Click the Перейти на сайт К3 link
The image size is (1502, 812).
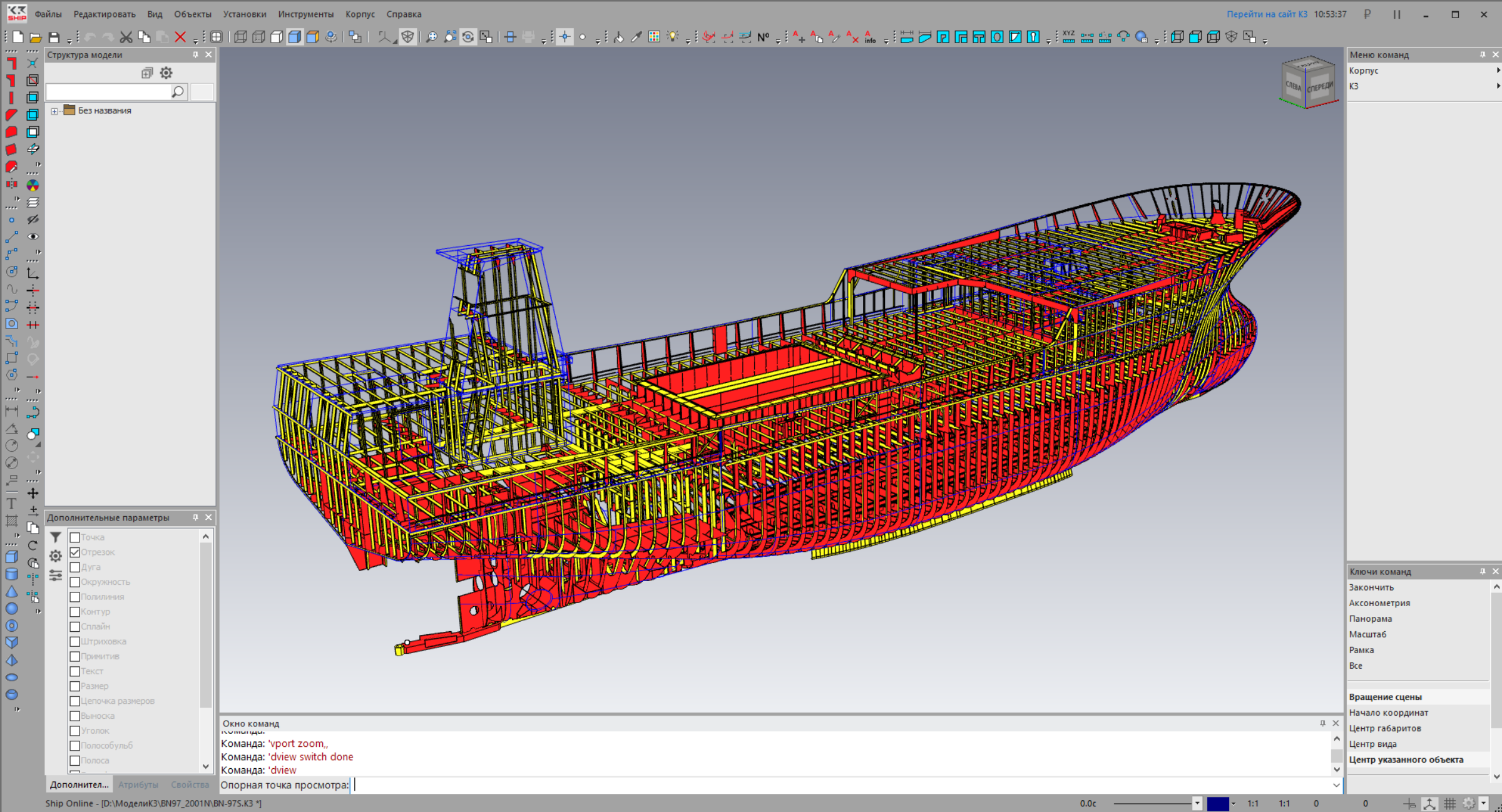coord(1266,14)
